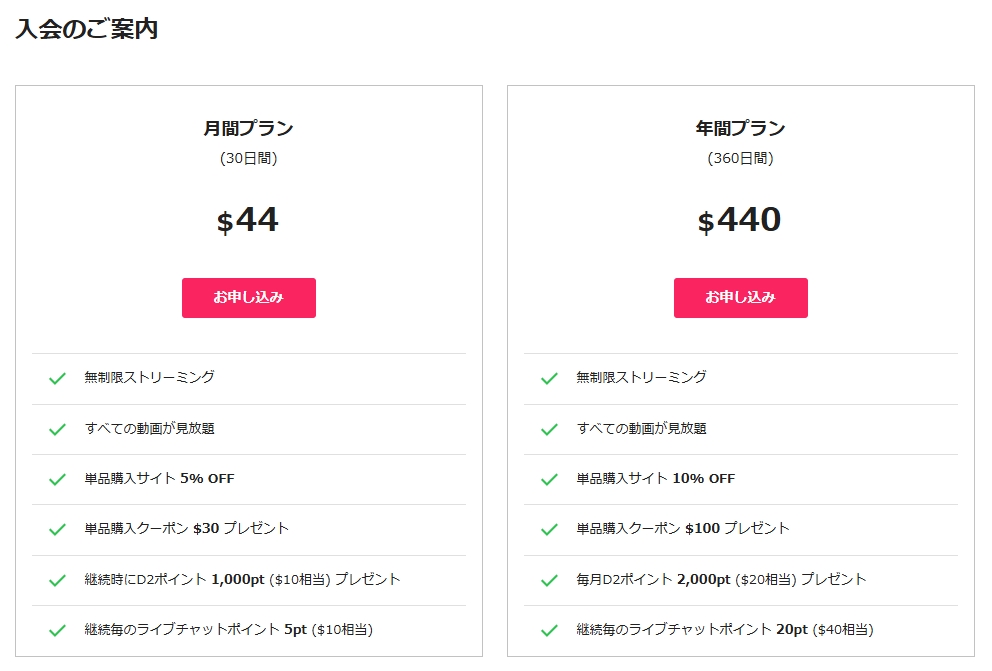Screen dimensions: 992x671
Task: Click the (360日間) duration text
Action: coord(740,158)
